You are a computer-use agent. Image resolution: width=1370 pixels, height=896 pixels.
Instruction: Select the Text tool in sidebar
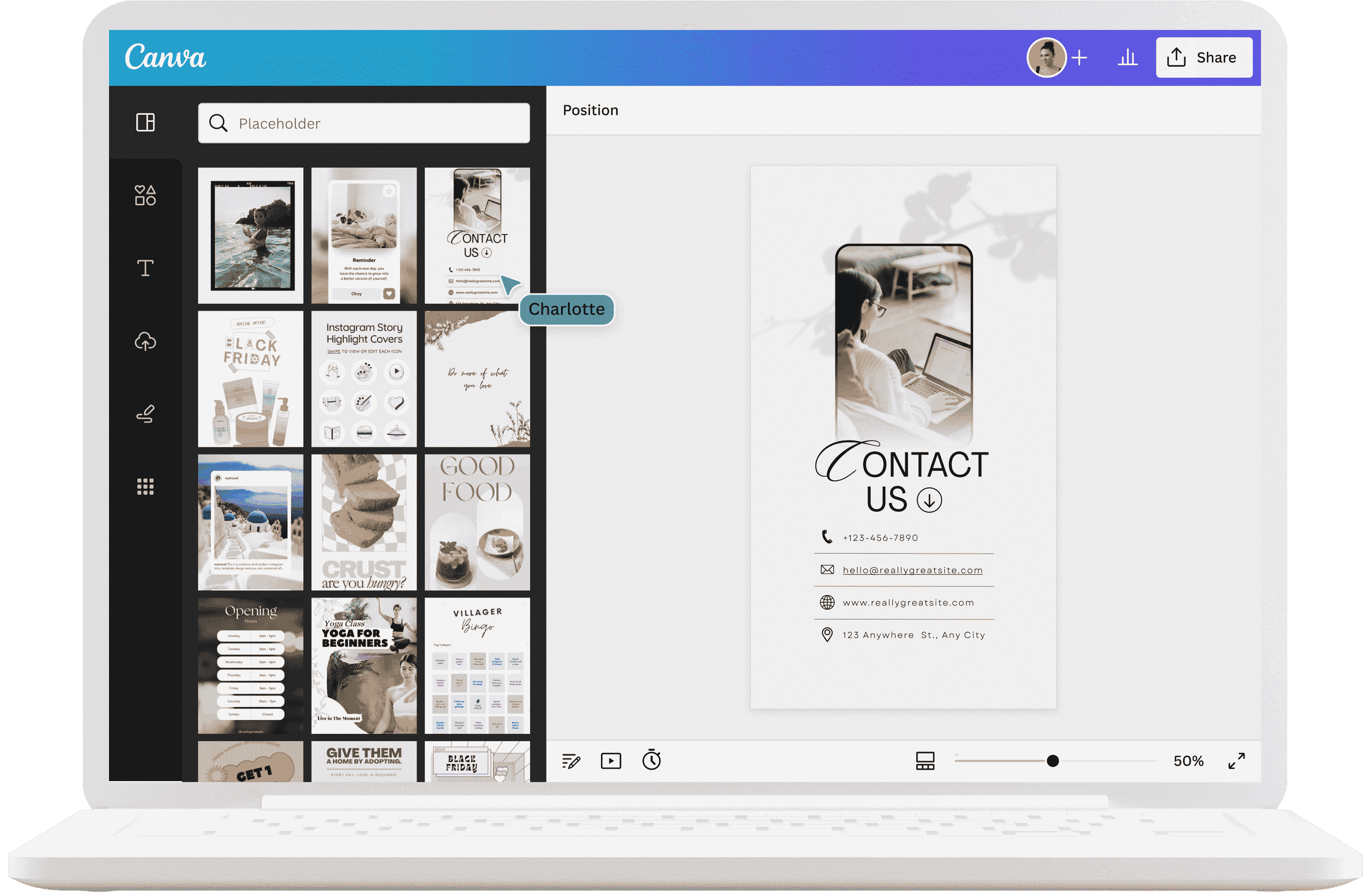click(x=145, y=268)
